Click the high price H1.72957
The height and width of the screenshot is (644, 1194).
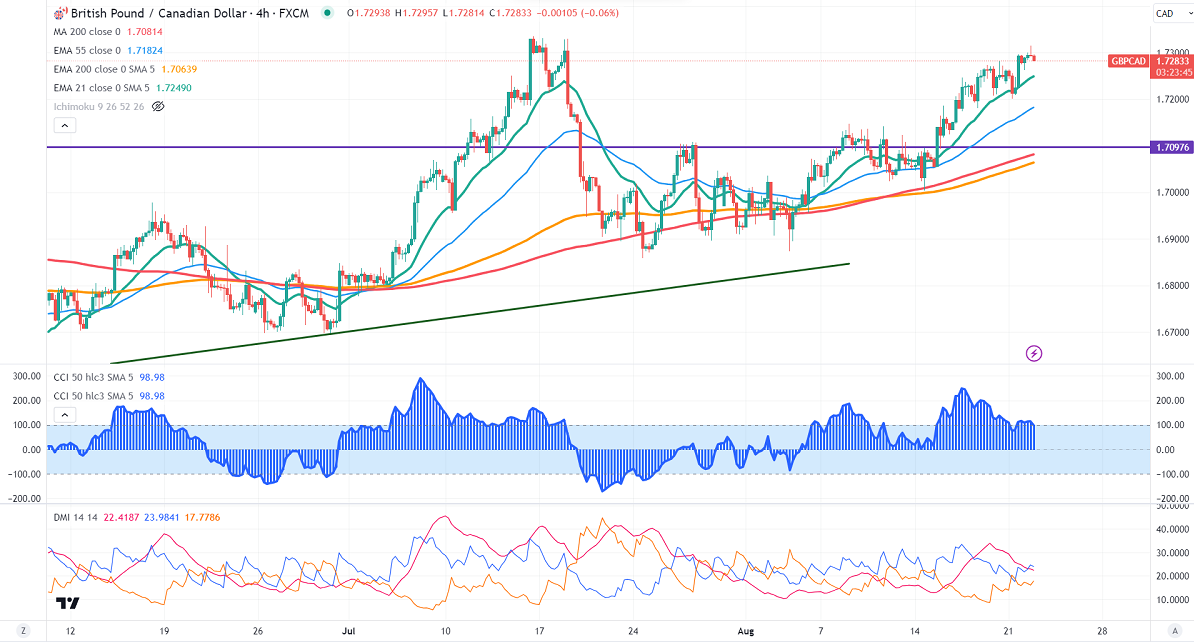pyautogui.click(x=417, y=13)
